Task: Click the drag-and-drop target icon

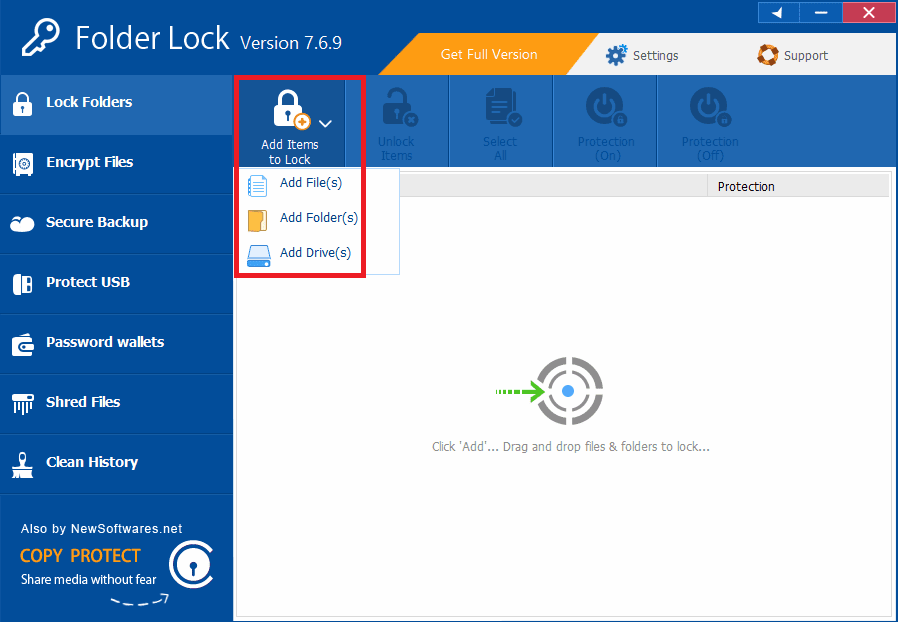Action: tap(569, 391)
